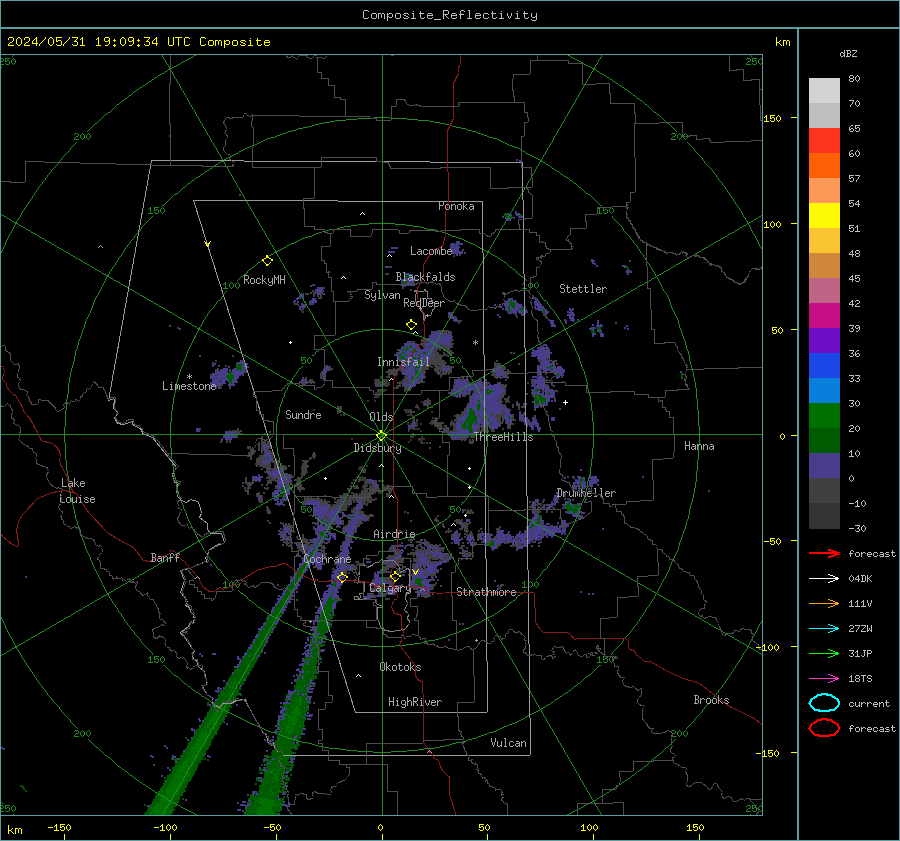Click the Airdrie city label
900x841 pixels.
(x=394, y=534)
